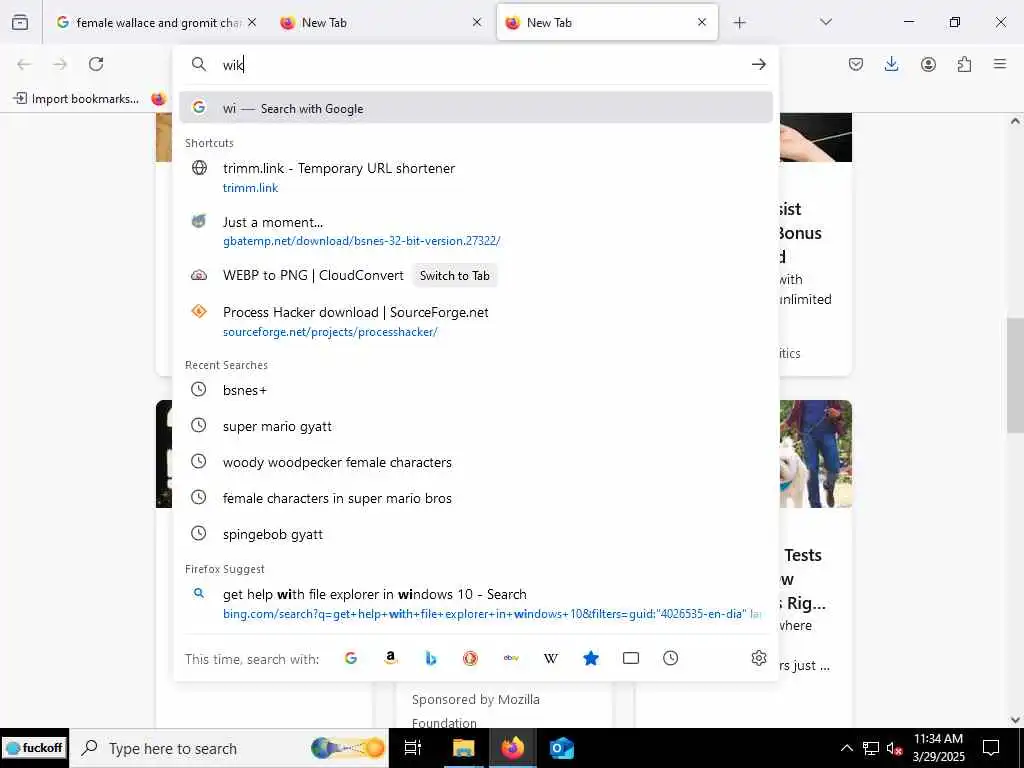Select recent search 'spingebob gyatt'
Screen dimensions: 1024x768
click(475, 534)
